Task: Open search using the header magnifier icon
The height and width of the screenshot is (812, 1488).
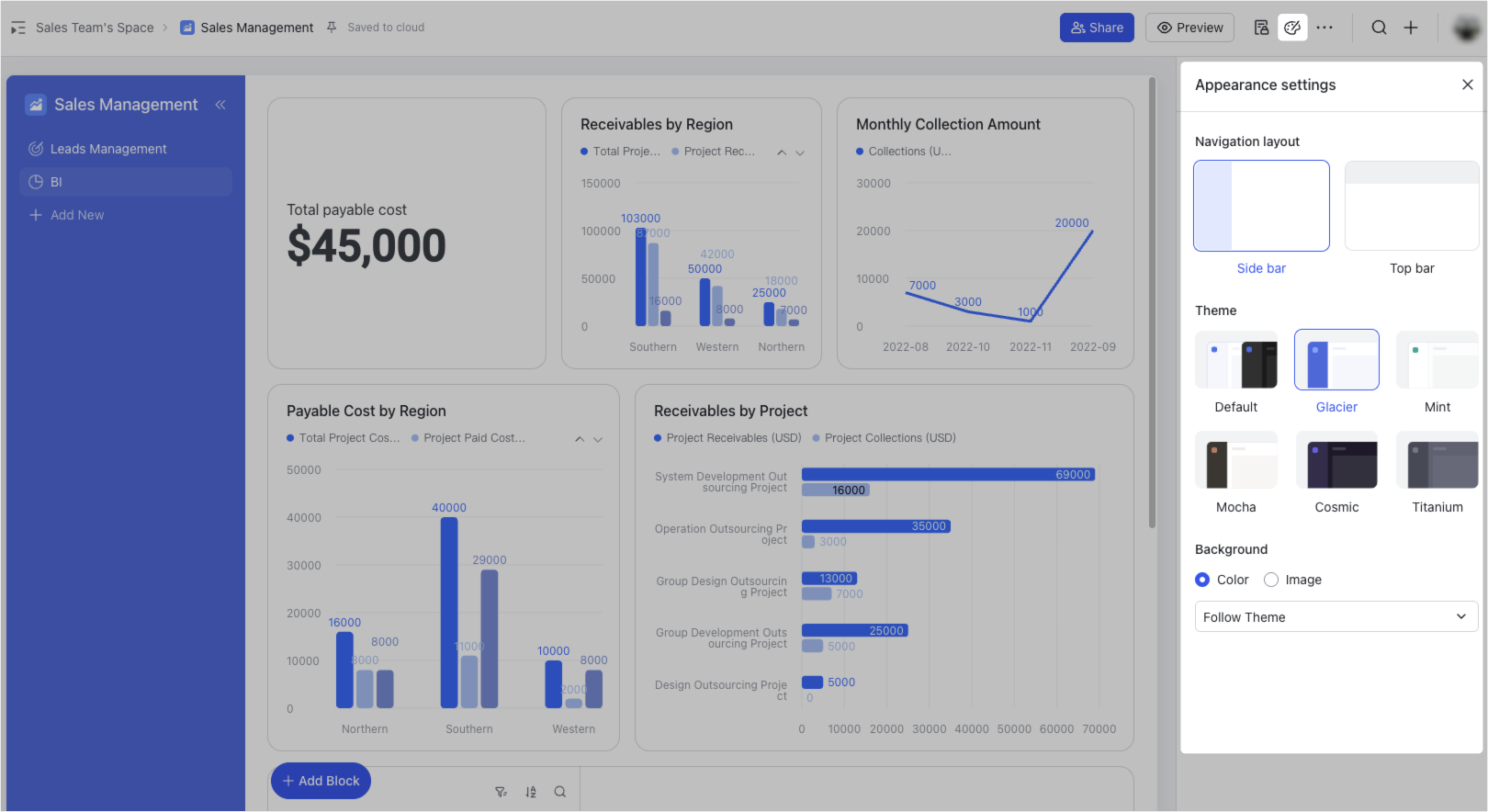Action: [1379, 28]
